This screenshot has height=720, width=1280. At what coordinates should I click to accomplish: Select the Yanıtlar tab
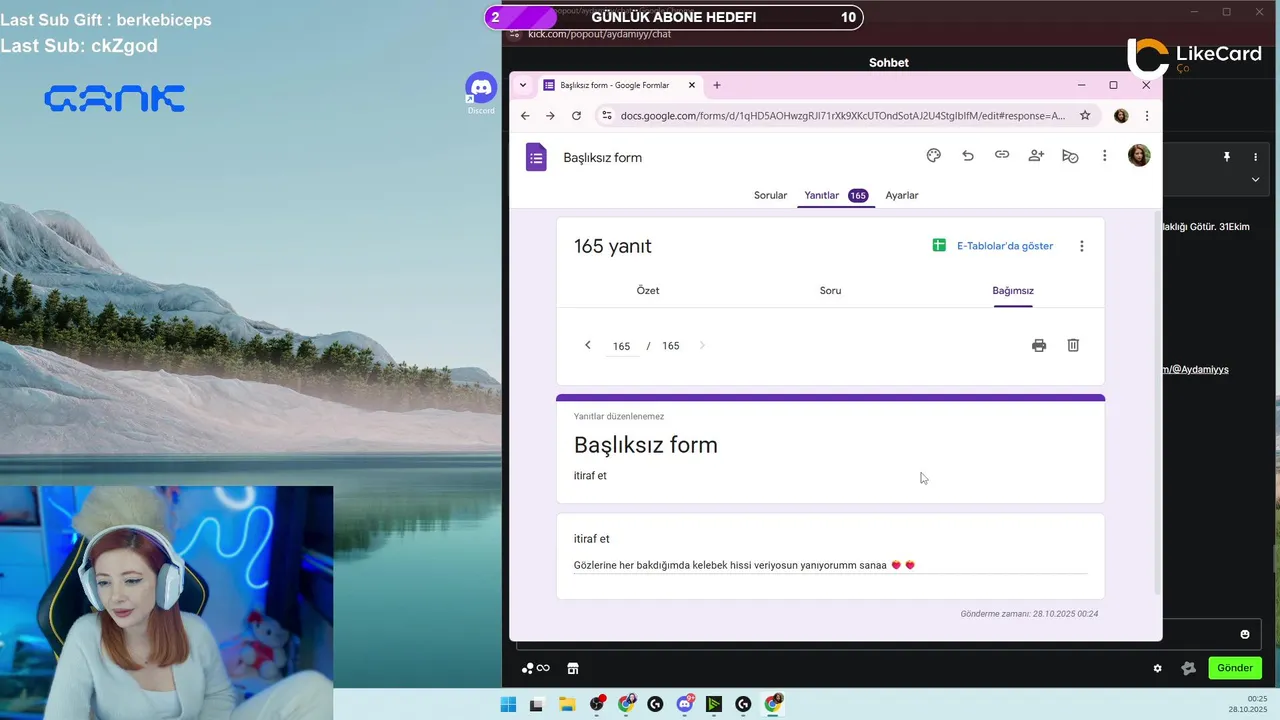(x=836, y=195)
